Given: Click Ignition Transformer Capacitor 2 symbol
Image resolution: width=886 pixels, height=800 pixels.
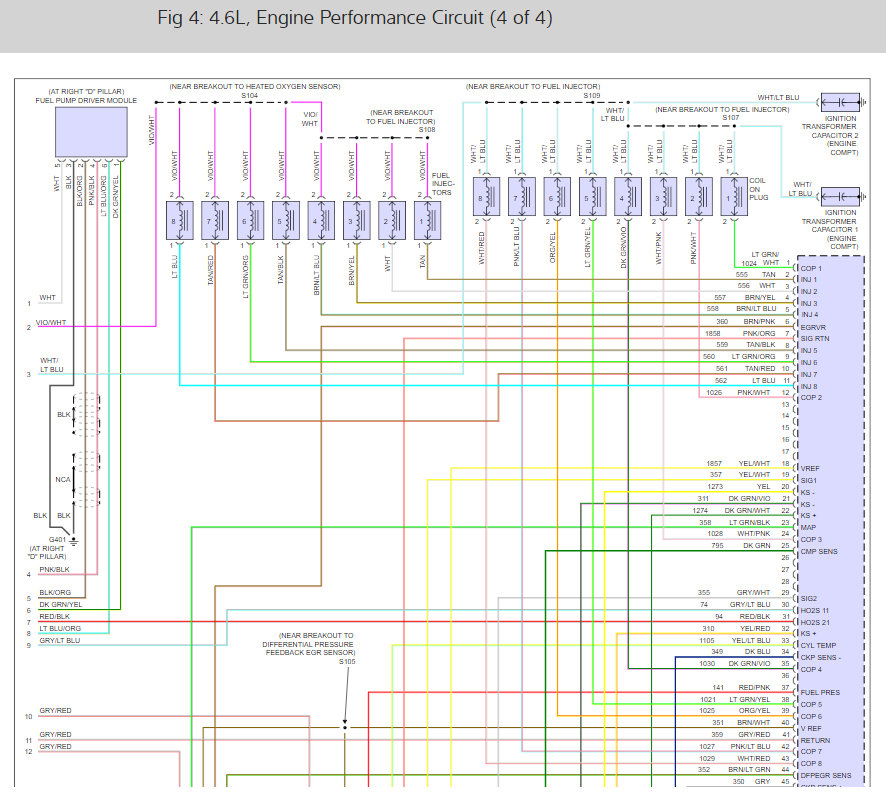Looking at the screenshot, I should (x=841, y=102).
